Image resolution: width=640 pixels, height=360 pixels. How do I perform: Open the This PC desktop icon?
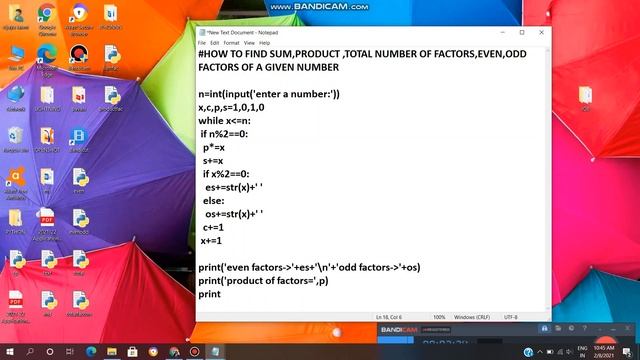tap(16, 58)
